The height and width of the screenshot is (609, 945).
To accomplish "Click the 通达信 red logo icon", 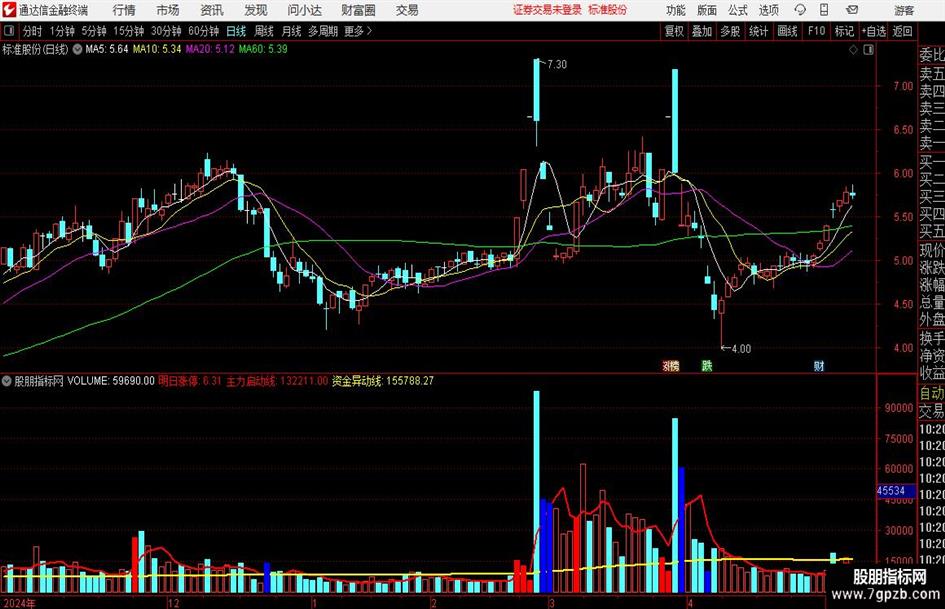I will (9, 10).
